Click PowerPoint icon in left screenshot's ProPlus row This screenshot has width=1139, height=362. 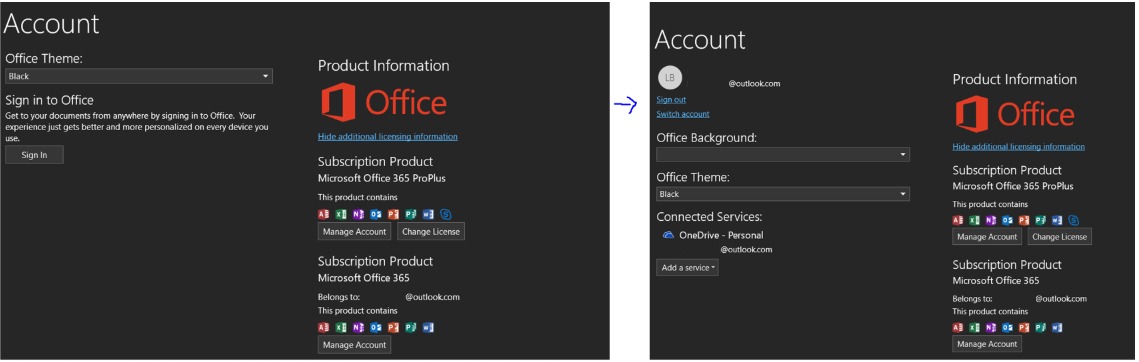click(394, 214)
